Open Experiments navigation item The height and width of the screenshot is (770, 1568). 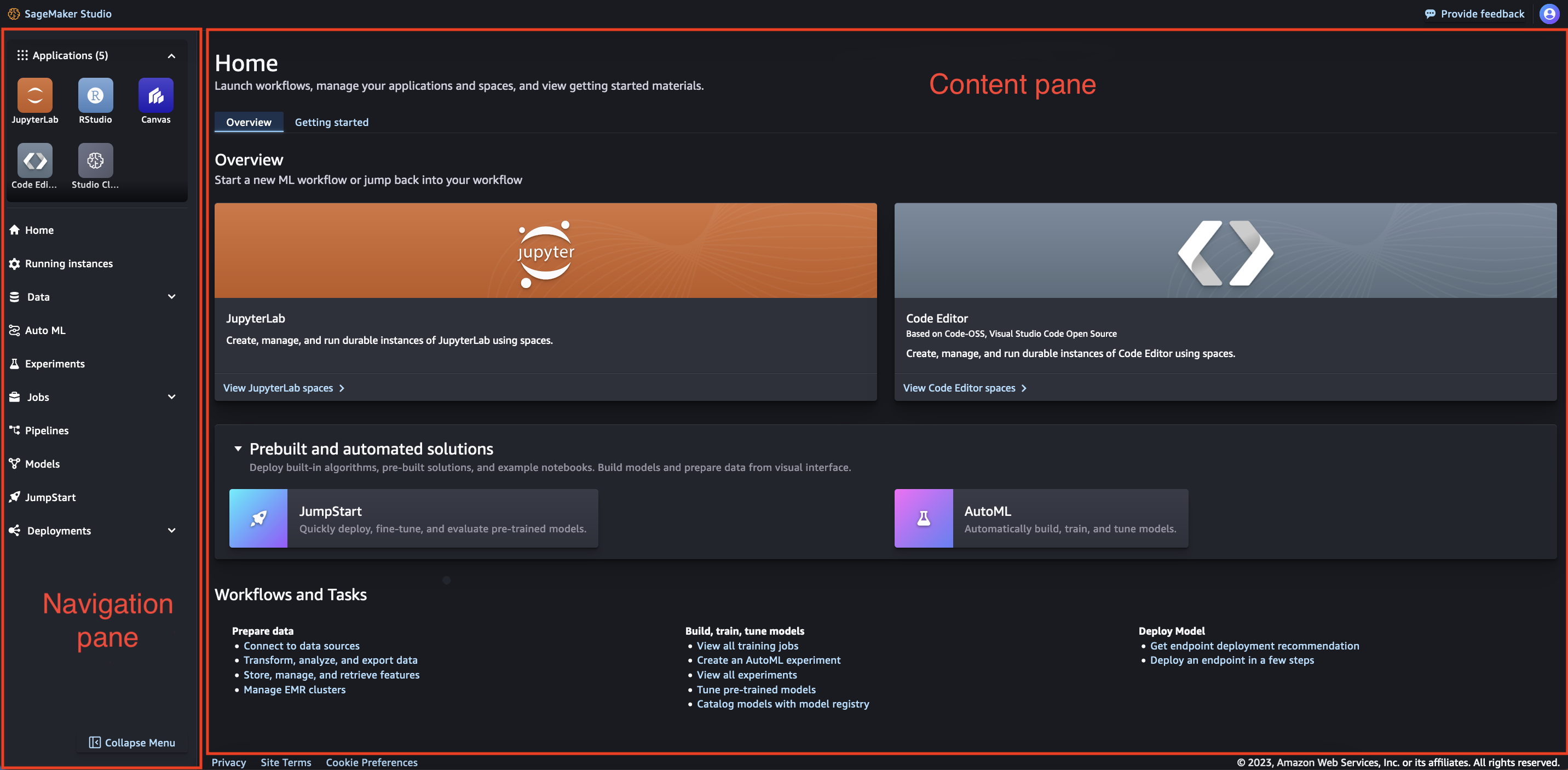(x=55, y=363)
